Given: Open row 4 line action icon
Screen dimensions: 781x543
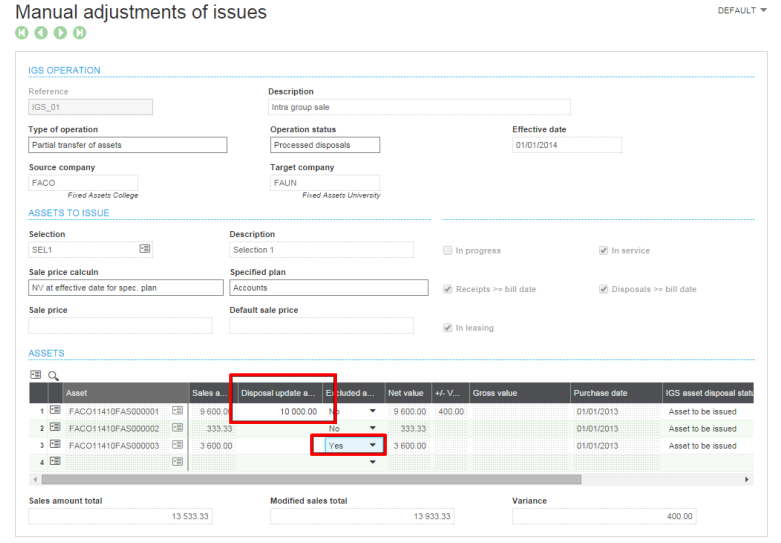Looking at the screenshot, I should point(55,461).
